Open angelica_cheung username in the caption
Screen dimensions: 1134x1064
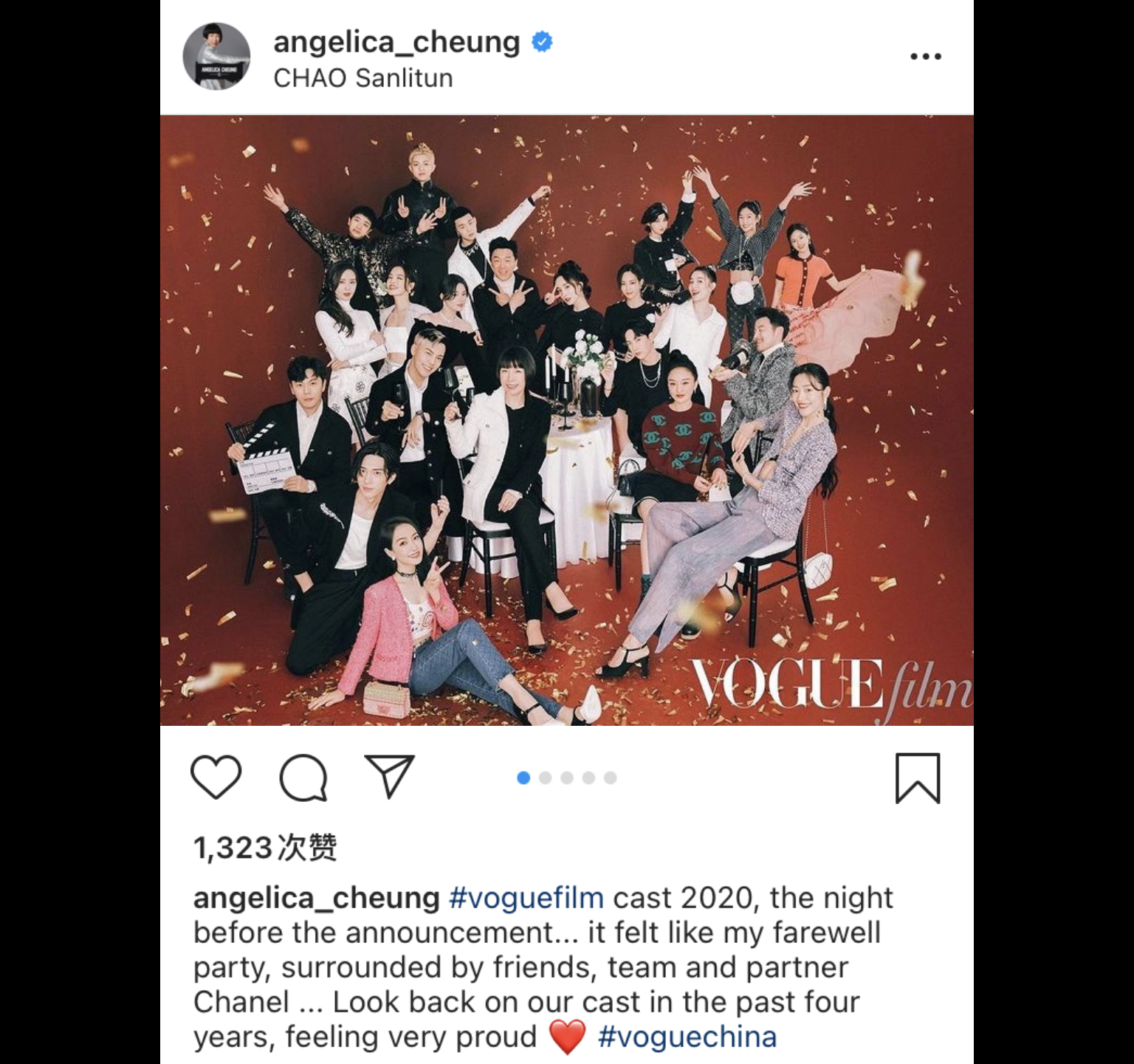(317, 898)
